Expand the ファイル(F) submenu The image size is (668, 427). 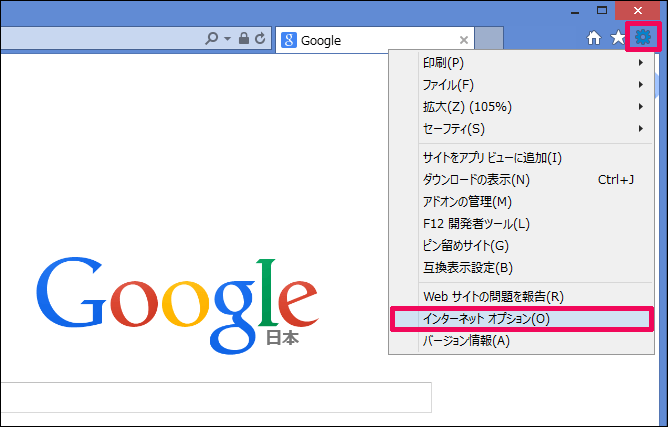522,85
